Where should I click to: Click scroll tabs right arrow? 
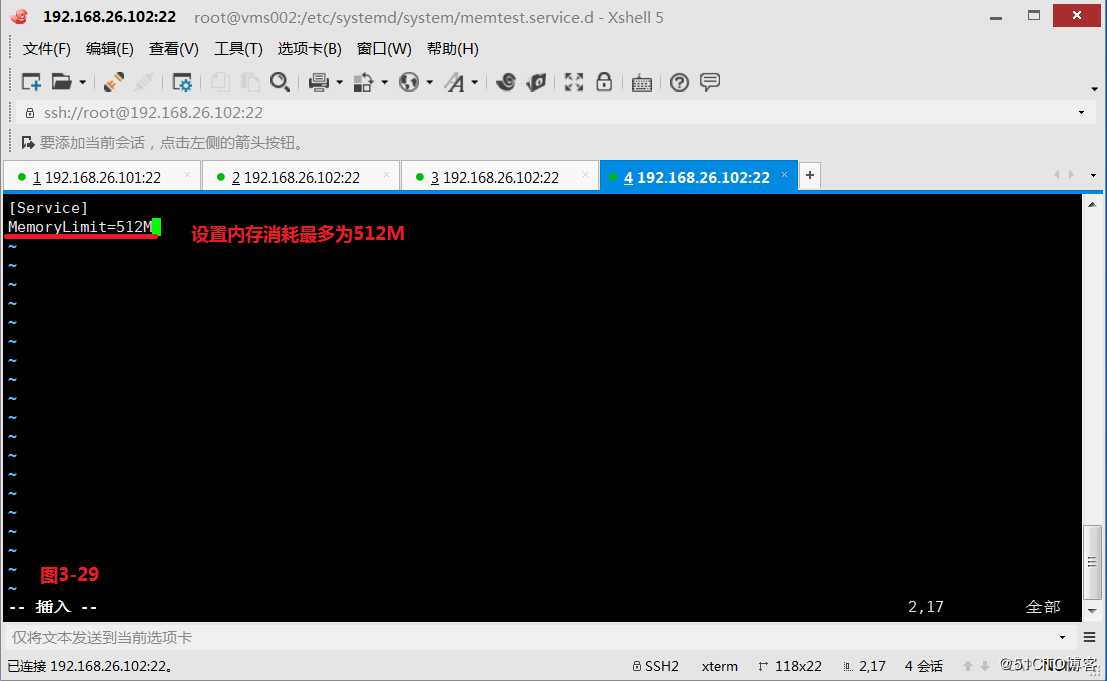1072,175
